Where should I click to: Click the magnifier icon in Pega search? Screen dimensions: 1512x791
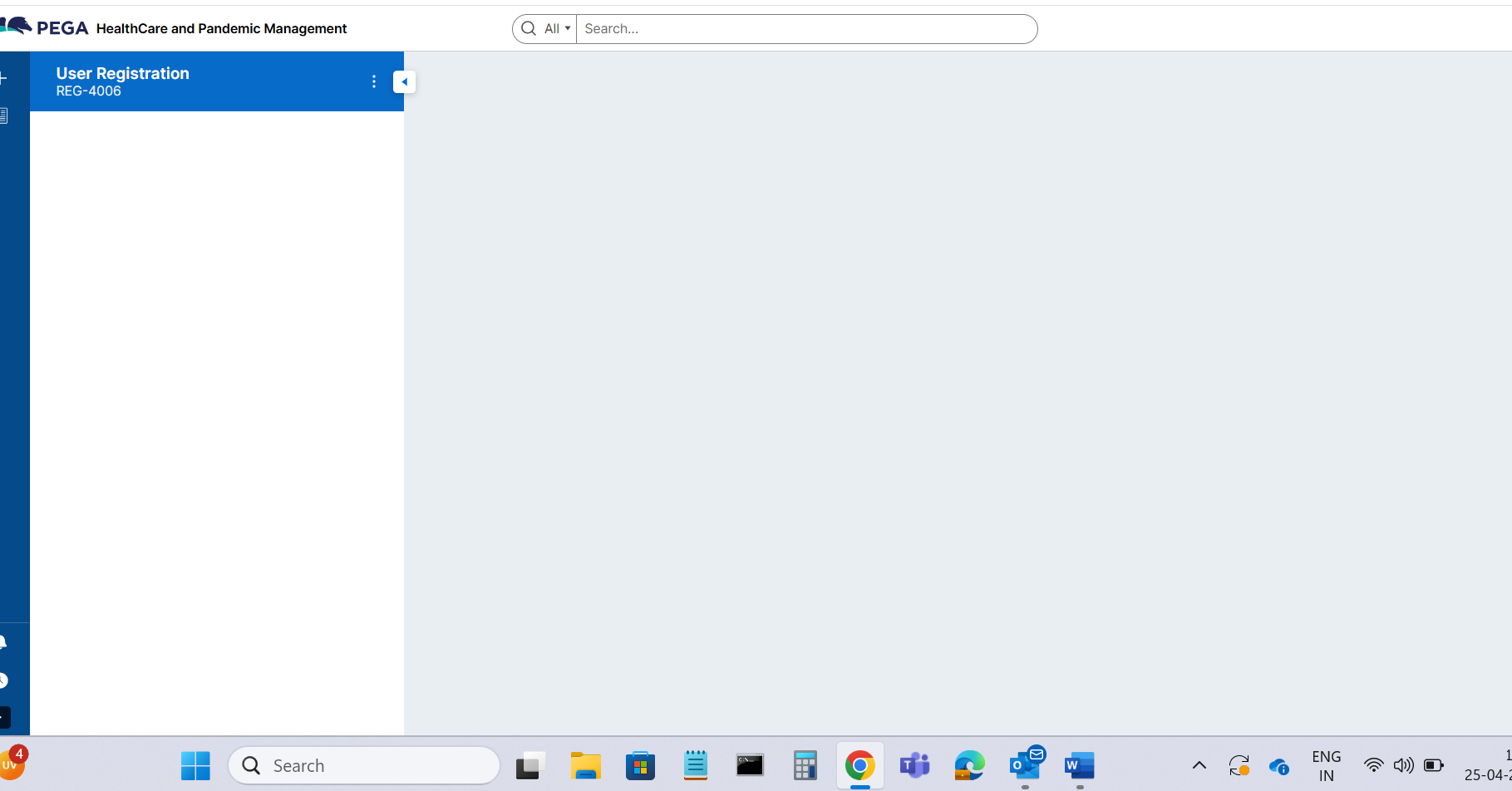coord(528,28)
